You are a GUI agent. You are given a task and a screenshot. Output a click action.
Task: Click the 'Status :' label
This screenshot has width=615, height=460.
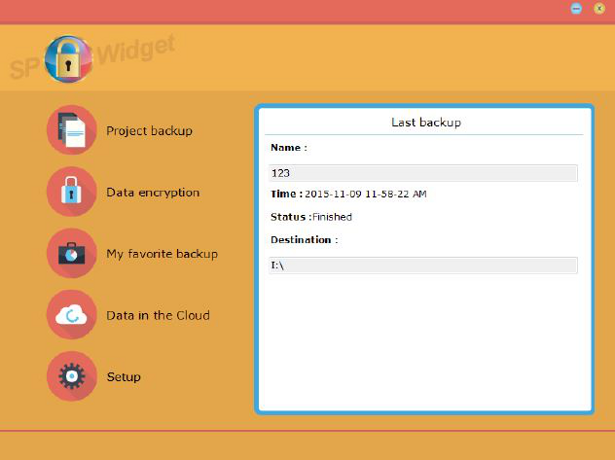click(x=291, y=217)
